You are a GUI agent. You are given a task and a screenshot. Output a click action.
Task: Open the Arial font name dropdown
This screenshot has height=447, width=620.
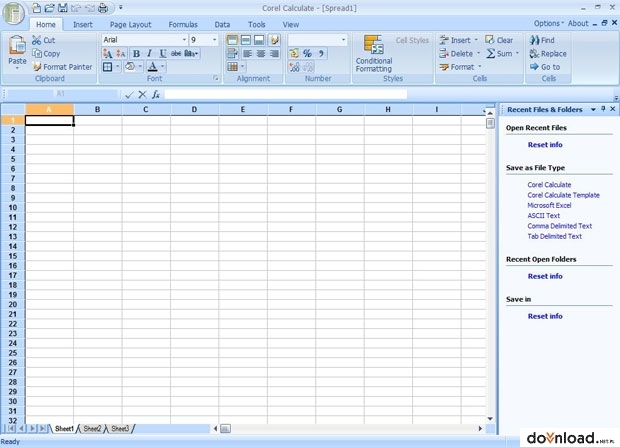click(184, 40)
